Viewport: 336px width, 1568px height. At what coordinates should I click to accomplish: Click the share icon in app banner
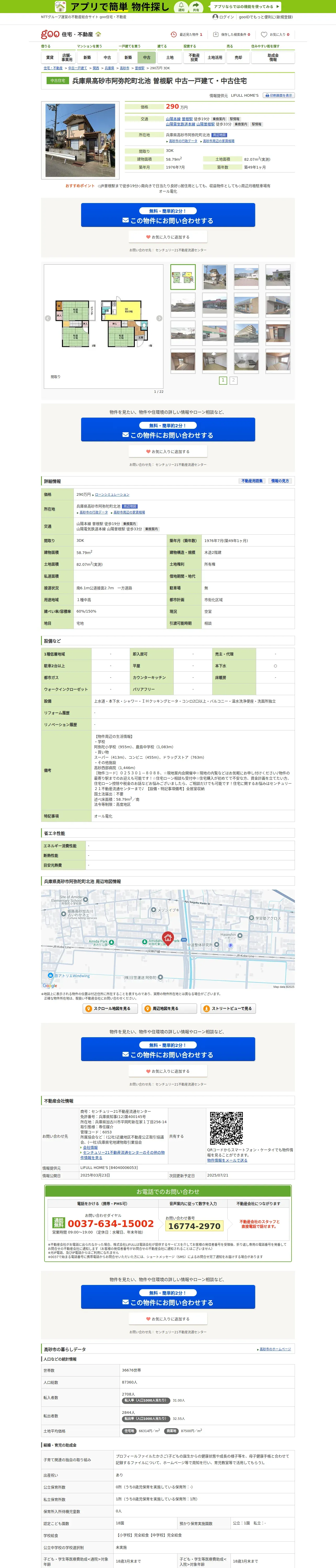point(196,7)
